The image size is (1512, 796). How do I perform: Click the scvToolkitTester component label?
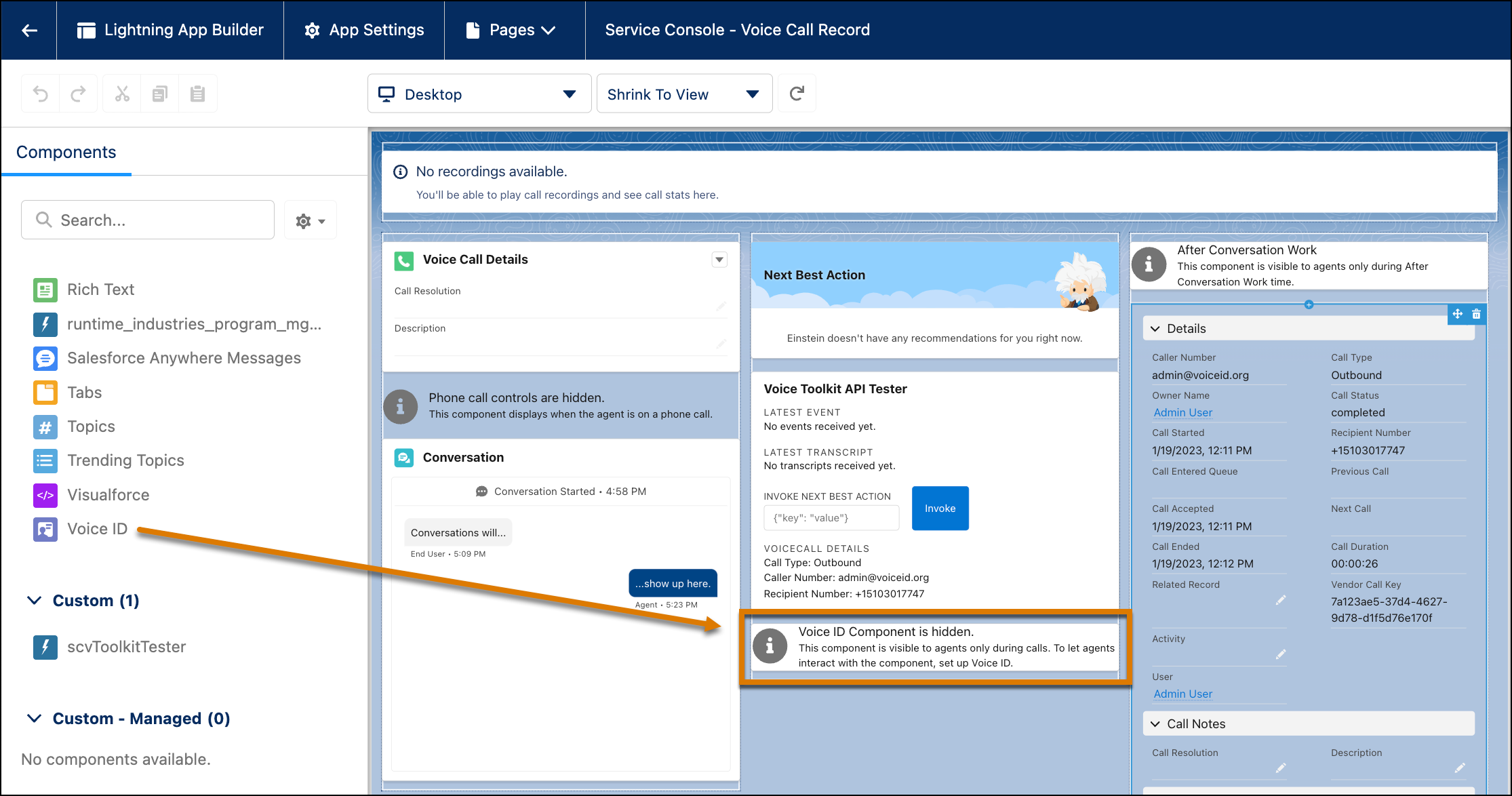127,647
